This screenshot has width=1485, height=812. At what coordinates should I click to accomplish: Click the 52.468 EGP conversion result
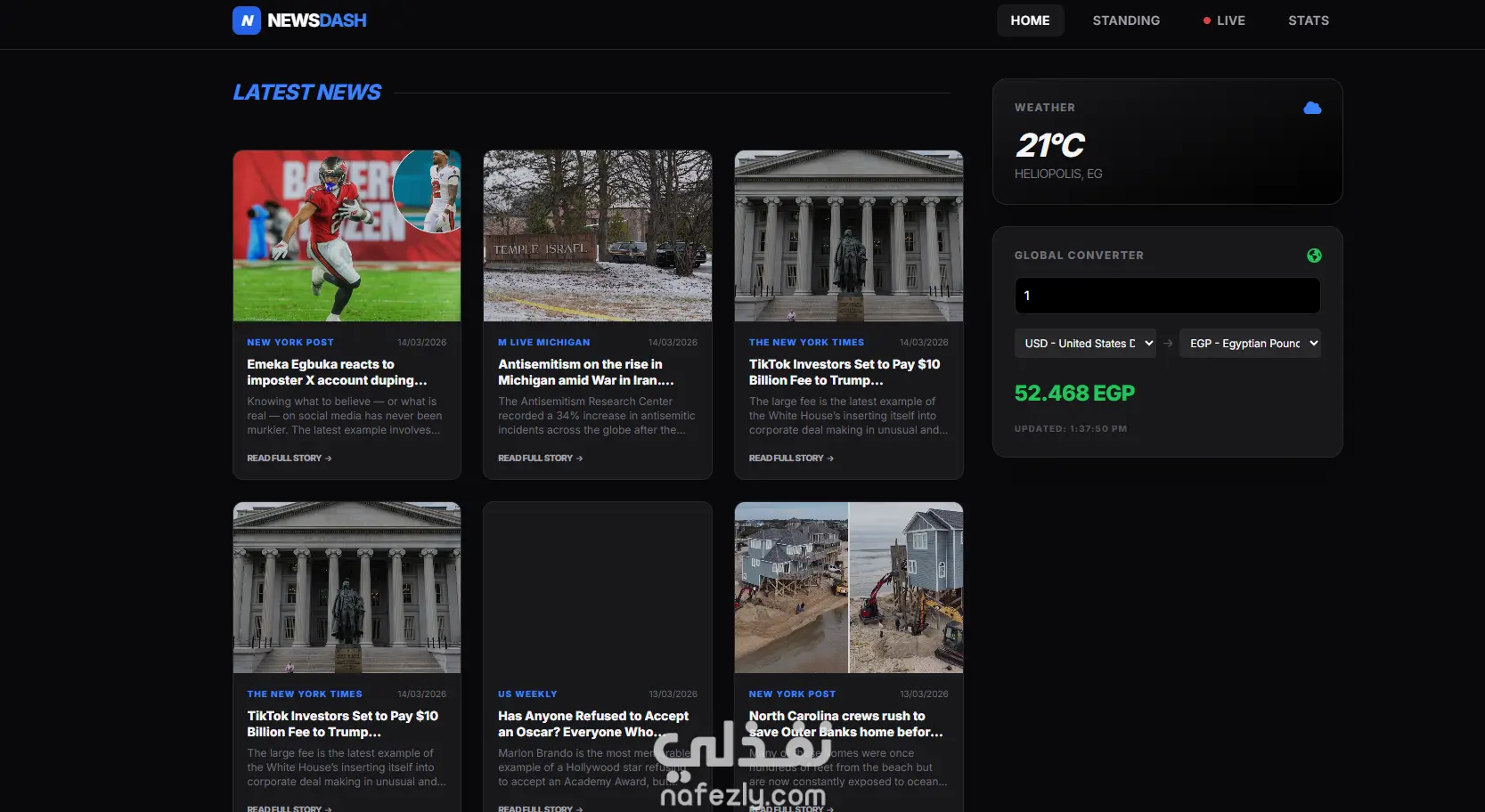point(1074,394)
